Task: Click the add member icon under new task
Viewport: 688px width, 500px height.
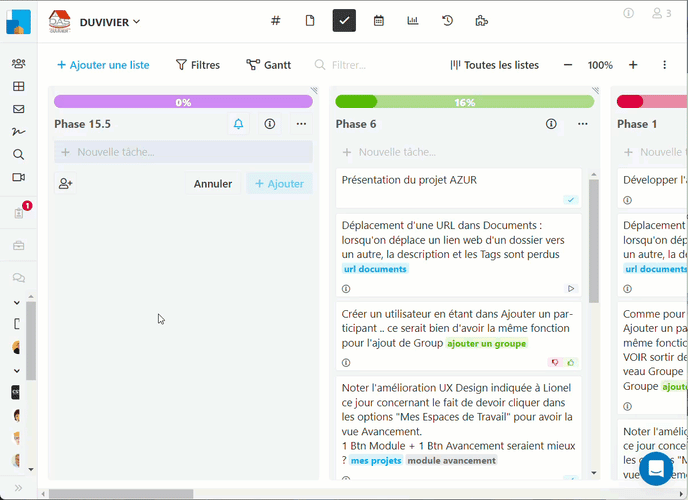Action: coord(66,184)
